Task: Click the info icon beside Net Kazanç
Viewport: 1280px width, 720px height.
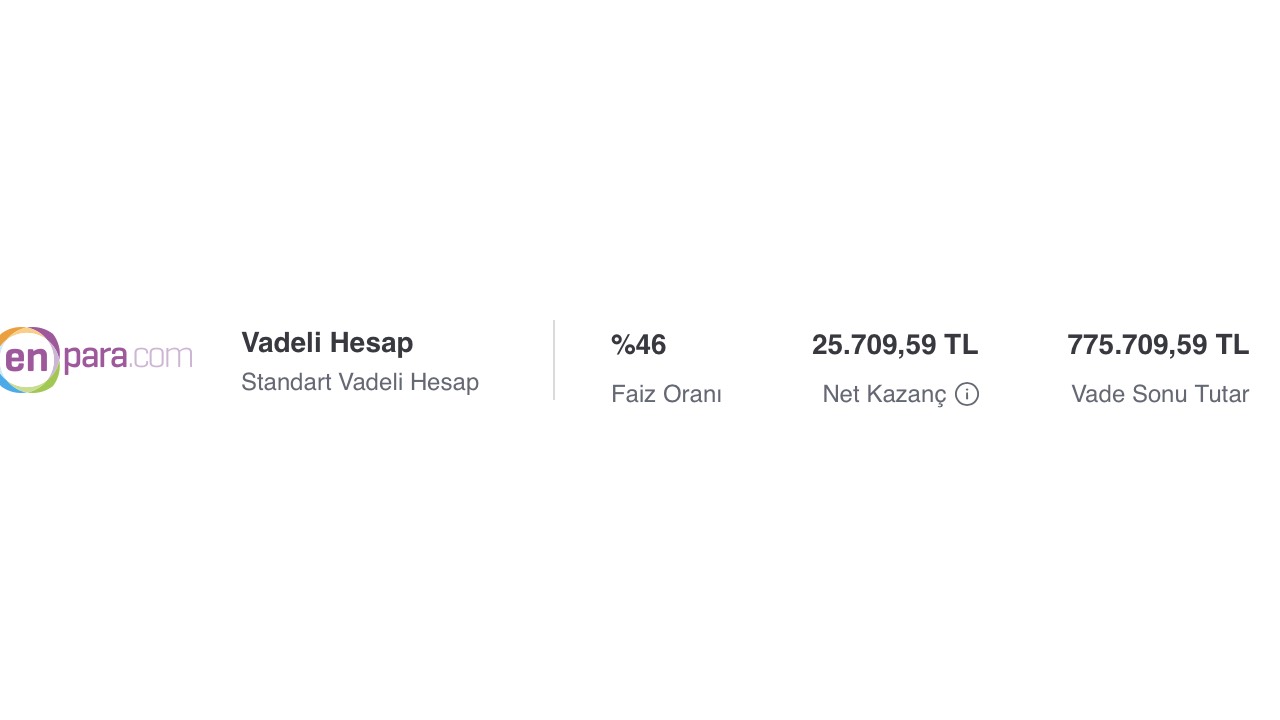Action: (x=967, y=394)
